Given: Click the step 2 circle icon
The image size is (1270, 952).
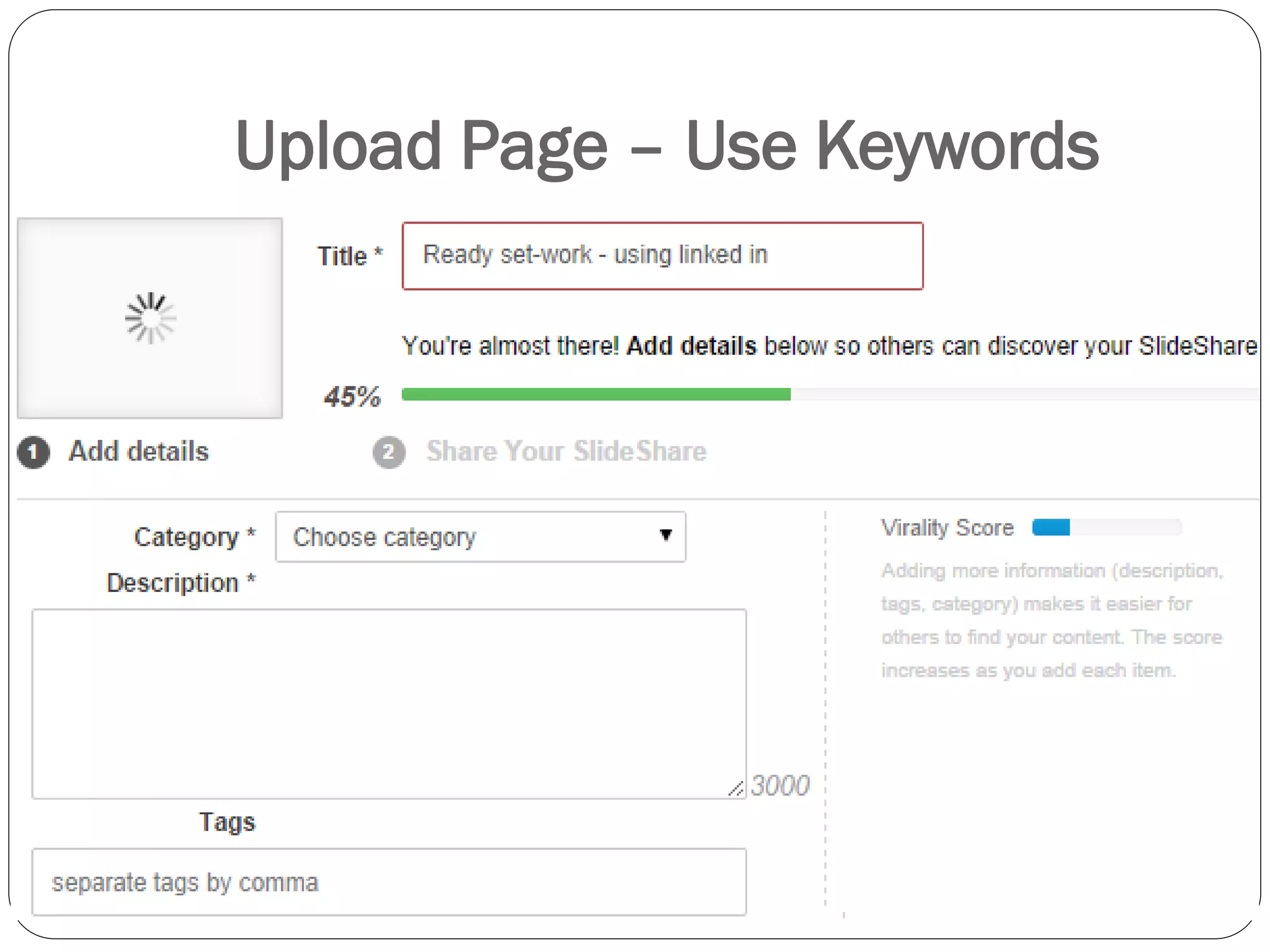Looking at the screenshot, I should [x=389, y=452].
